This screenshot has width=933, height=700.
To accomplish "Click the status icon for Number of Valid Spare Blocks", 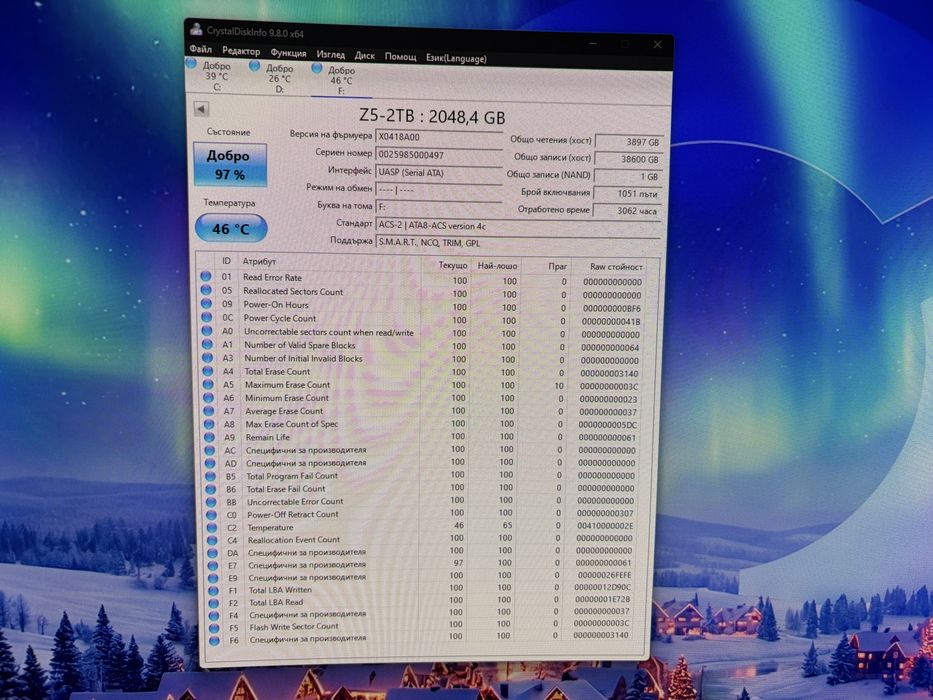I will (x=207, y=344).
